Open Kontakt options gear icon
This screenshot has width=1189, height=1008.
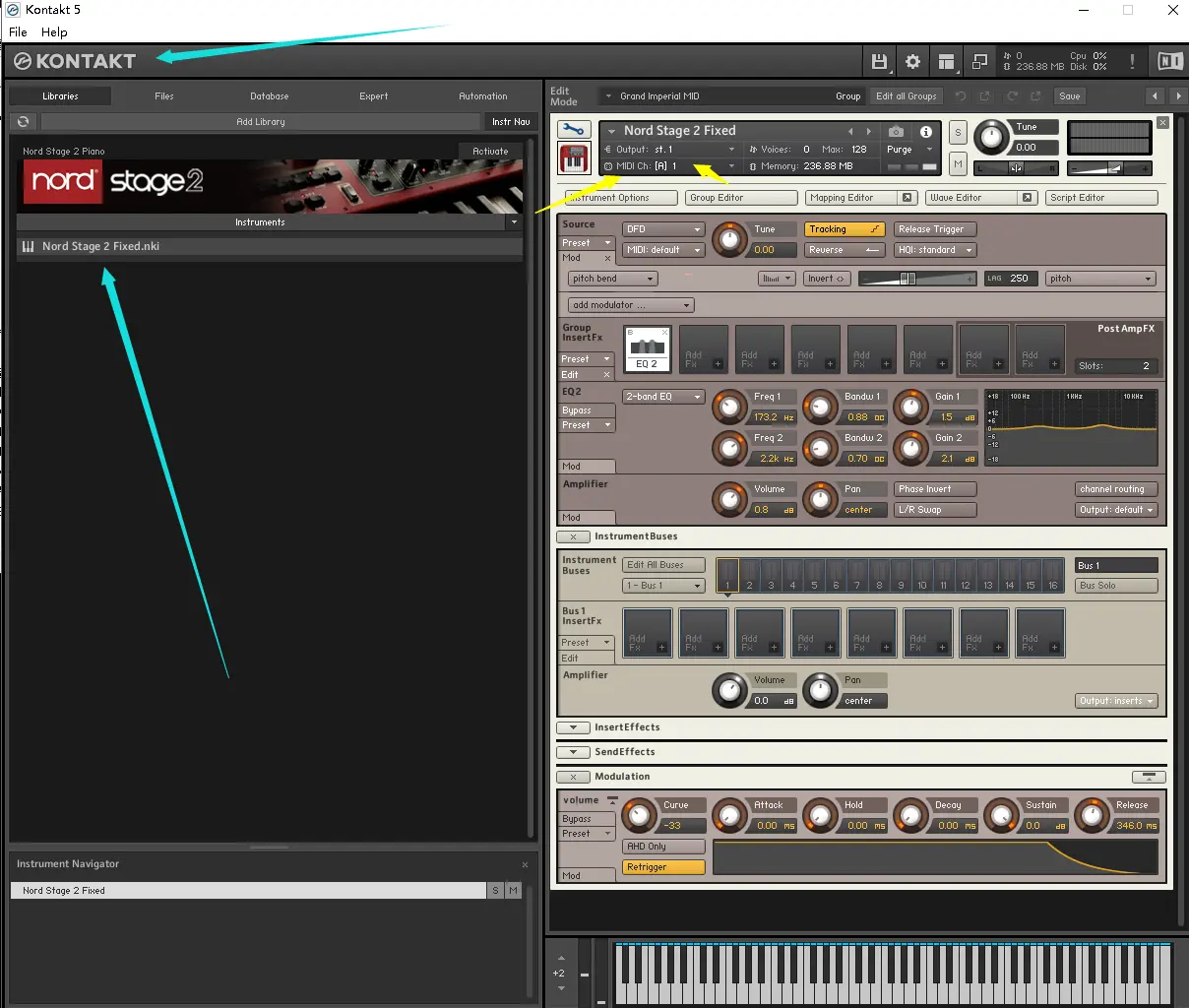coord(912,61)
